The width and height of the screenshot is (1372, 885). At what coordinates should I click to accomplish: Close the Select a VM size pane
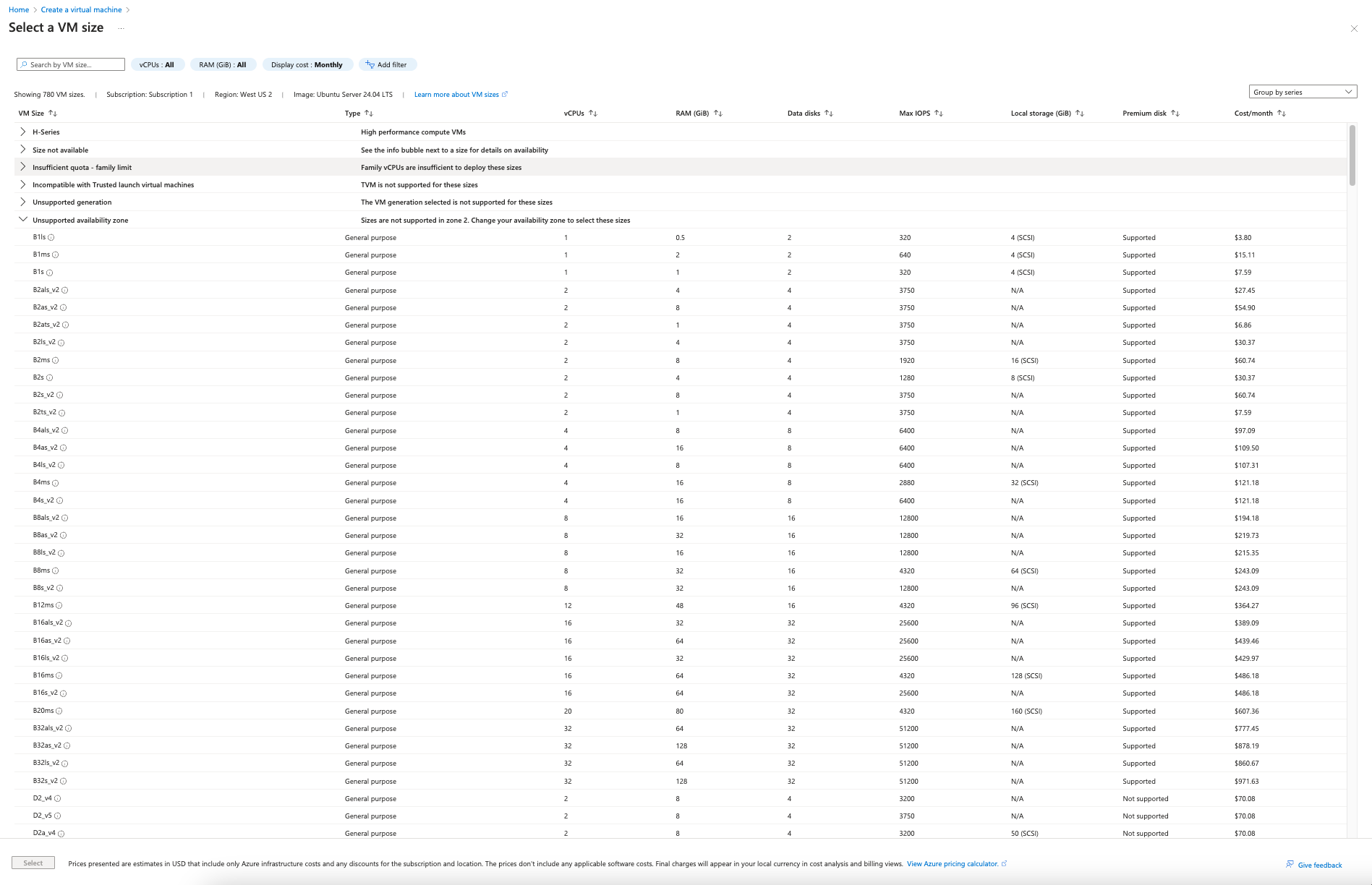click(x=1354, y=28)
